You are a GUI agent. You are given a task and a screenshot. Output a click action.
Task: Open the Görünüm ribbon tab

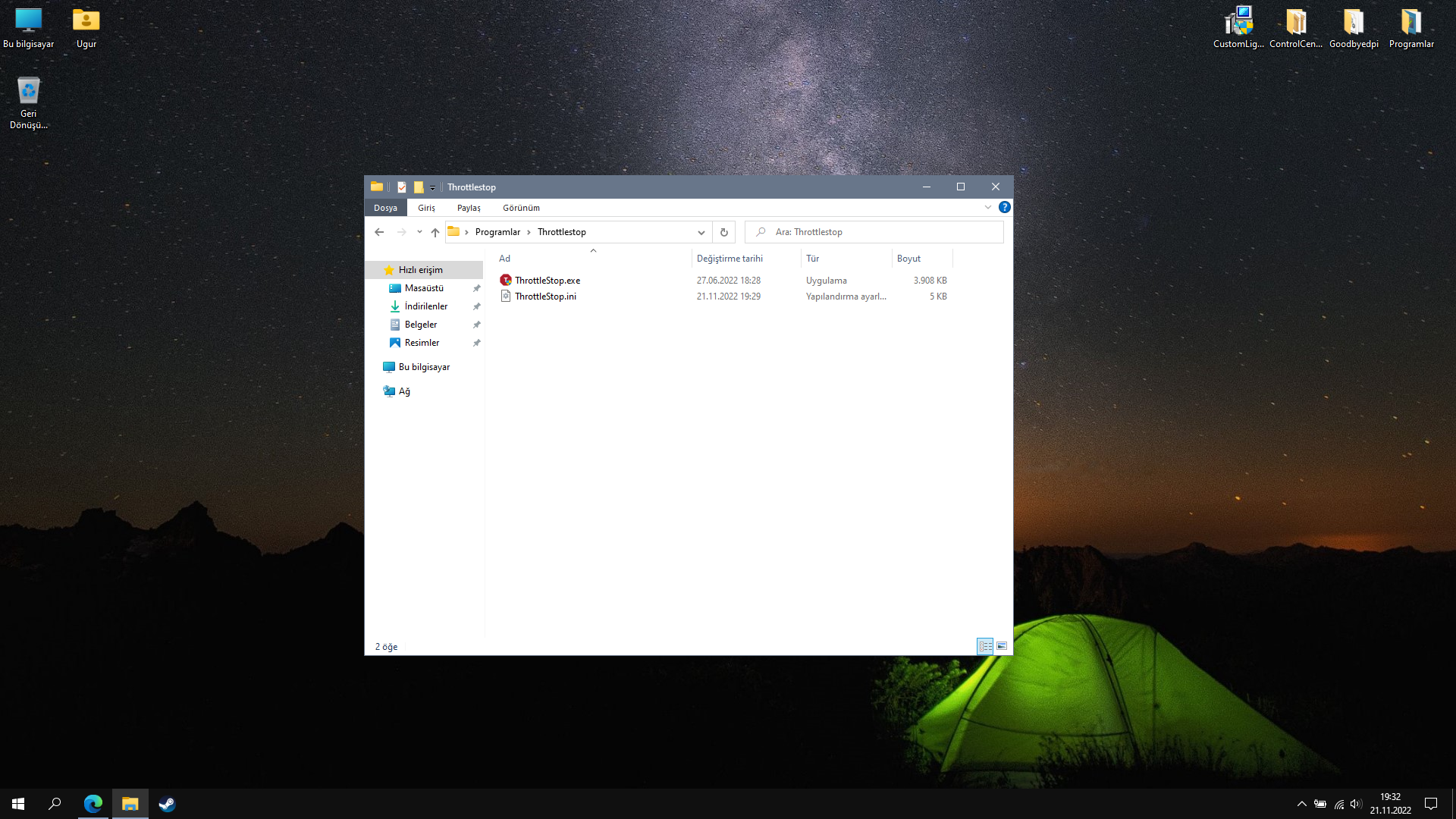coord(521,208)
